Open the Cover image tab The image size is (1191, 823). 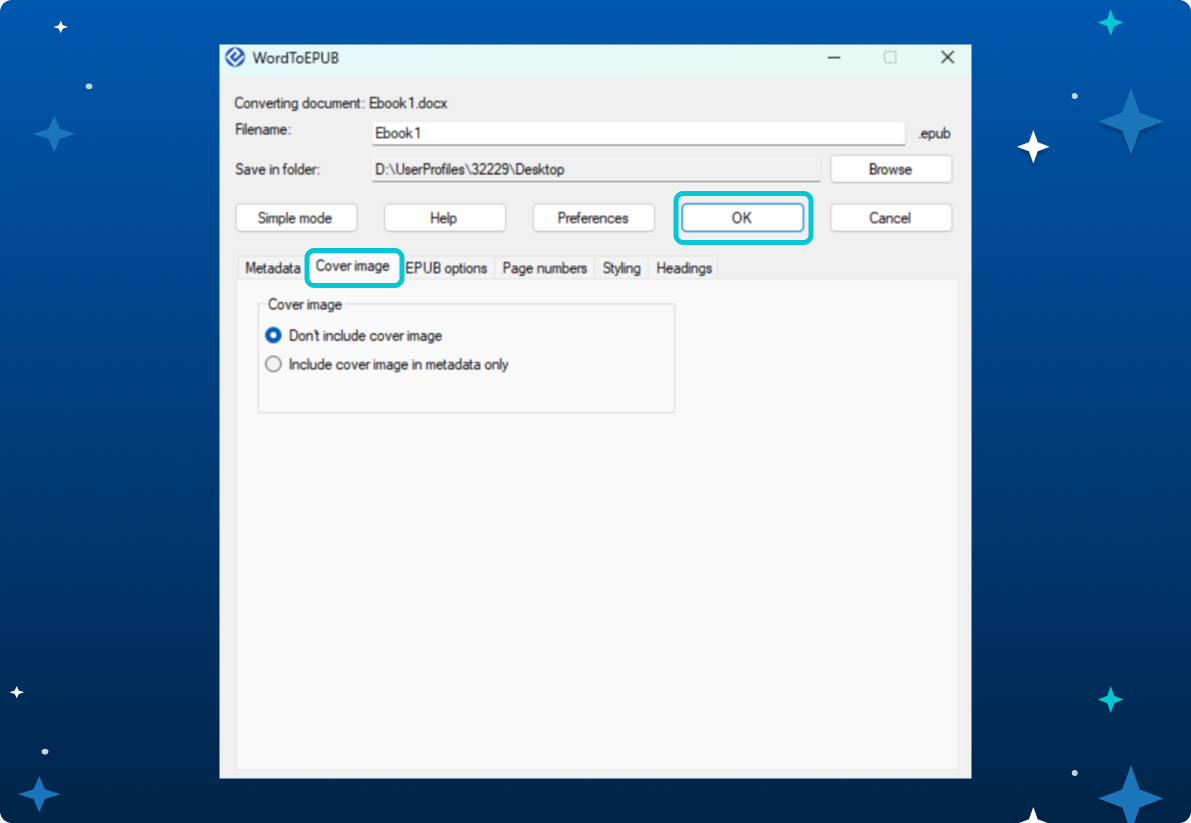[x=353, y=267]
